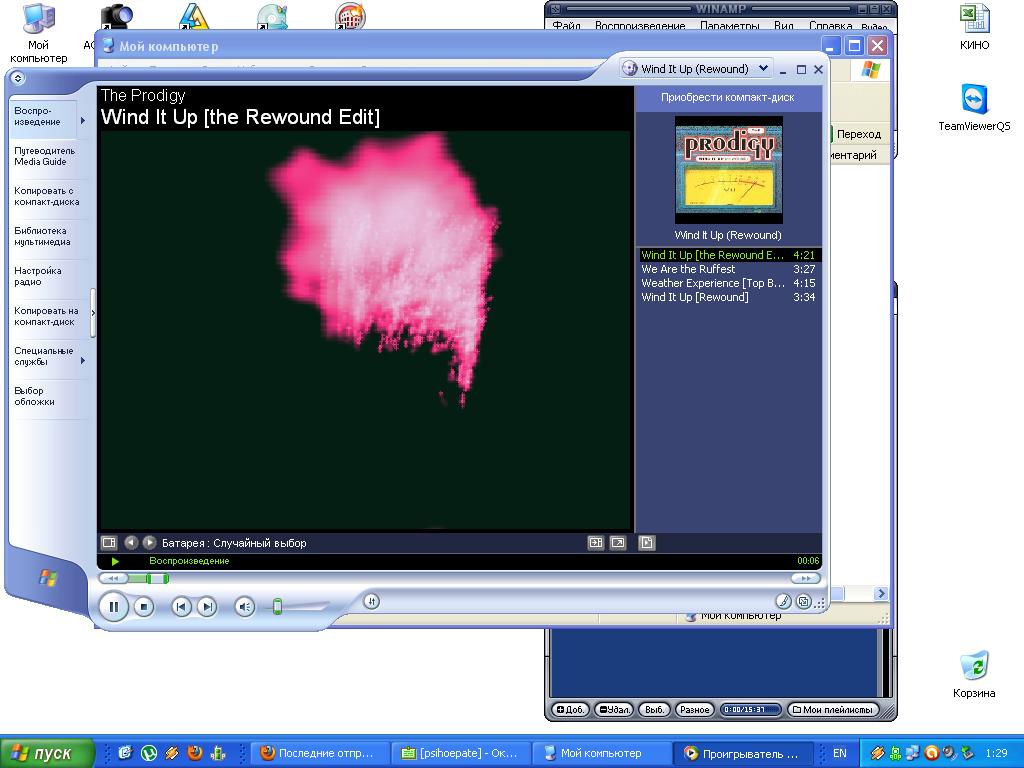Open Библиотека мультимедиа tab
This screenshot has width=1024, height=768.
pos(42,236)
